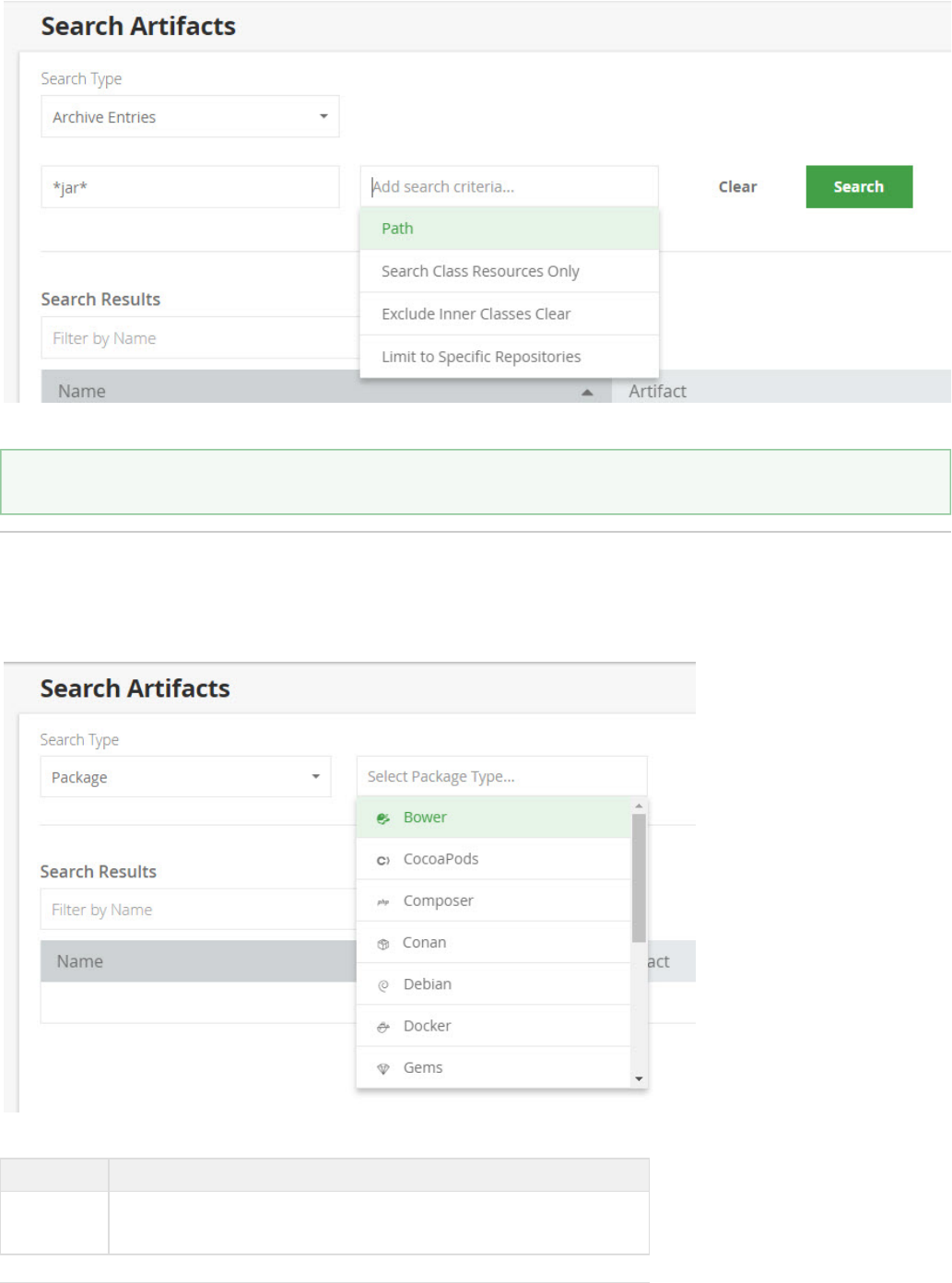Click the Gems package icon
Screen dimensions: 952x1283
[x=383, y=1068]
